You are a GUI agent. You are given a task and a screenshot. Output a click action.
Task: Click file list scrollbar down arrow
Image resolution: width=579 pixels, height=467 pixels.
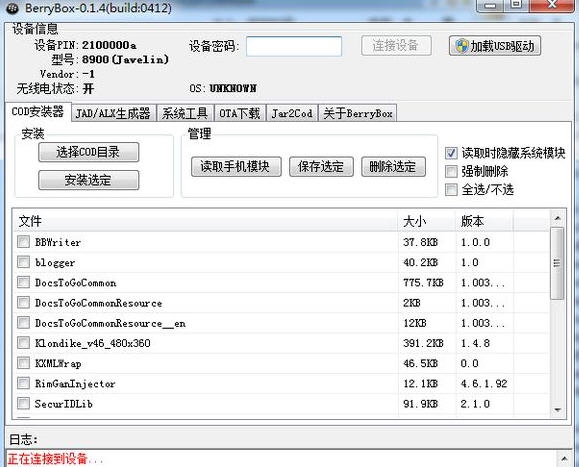click(557, 410)
